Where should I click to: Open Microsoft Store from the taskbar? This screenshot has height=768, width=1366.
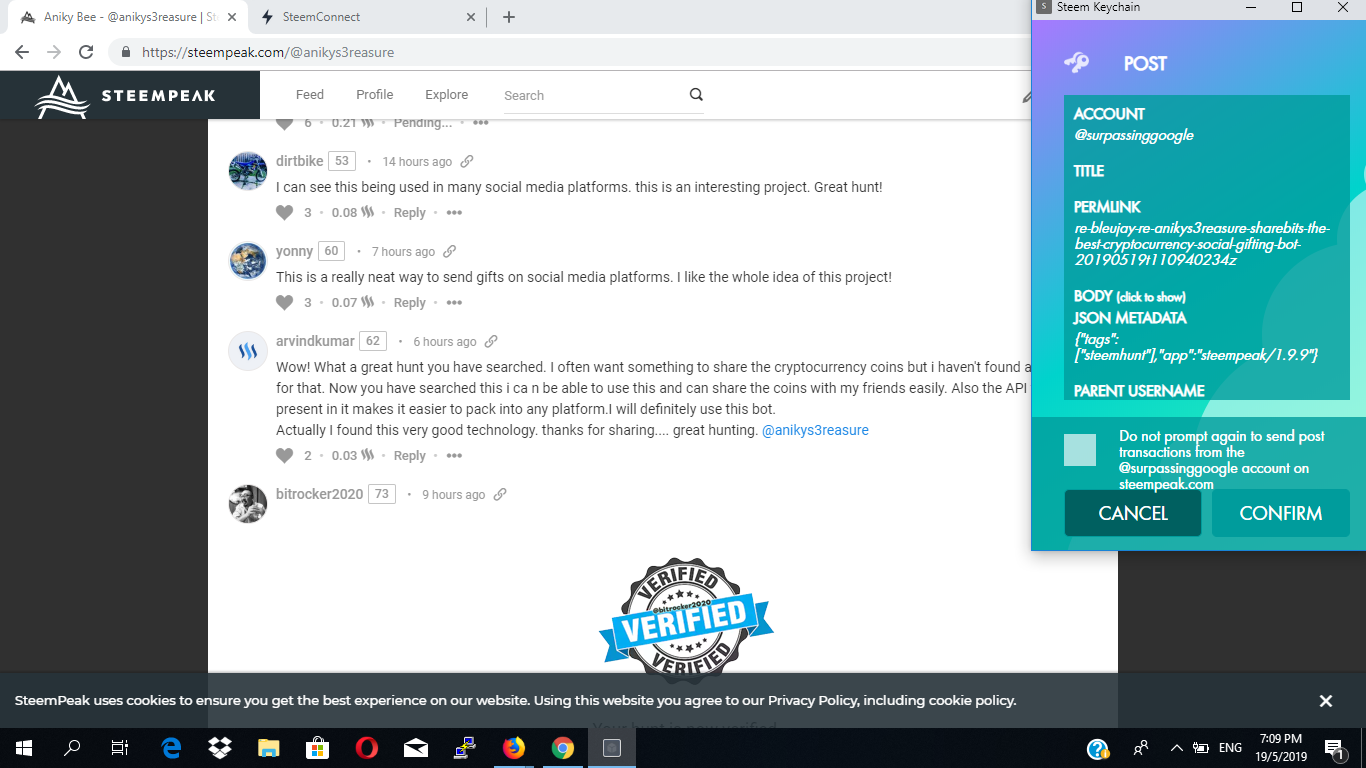point(318,747)
